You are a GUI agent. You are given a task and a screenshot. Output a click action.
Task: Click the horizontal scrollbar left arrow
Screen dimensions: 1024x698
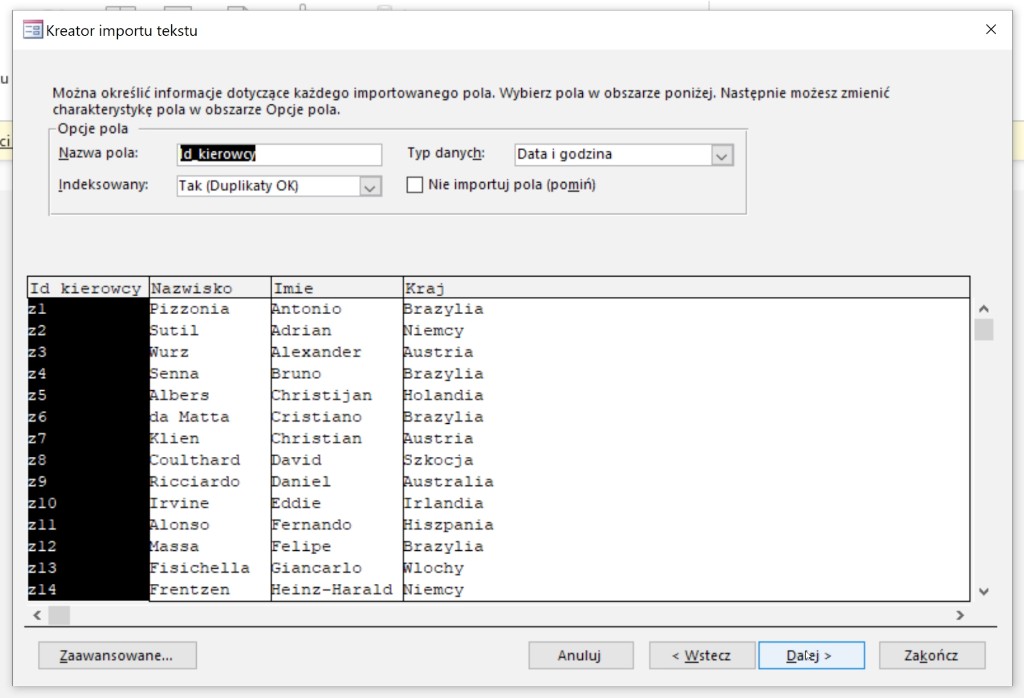(38, 615)
